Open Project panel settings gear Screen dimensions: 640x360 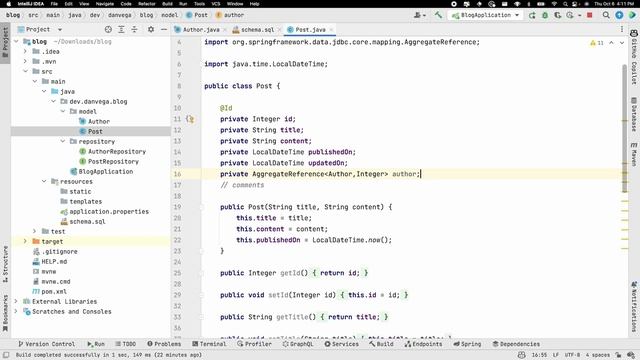[x=151, y=29]
